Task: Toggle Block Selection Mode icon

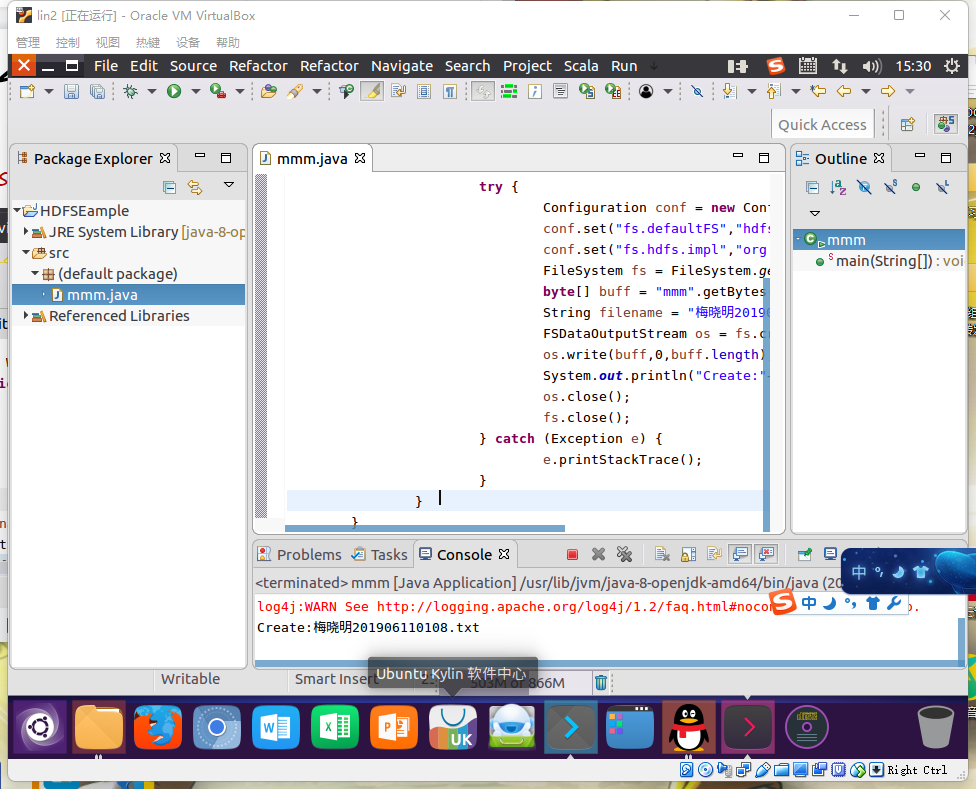Action: [424, 91]
